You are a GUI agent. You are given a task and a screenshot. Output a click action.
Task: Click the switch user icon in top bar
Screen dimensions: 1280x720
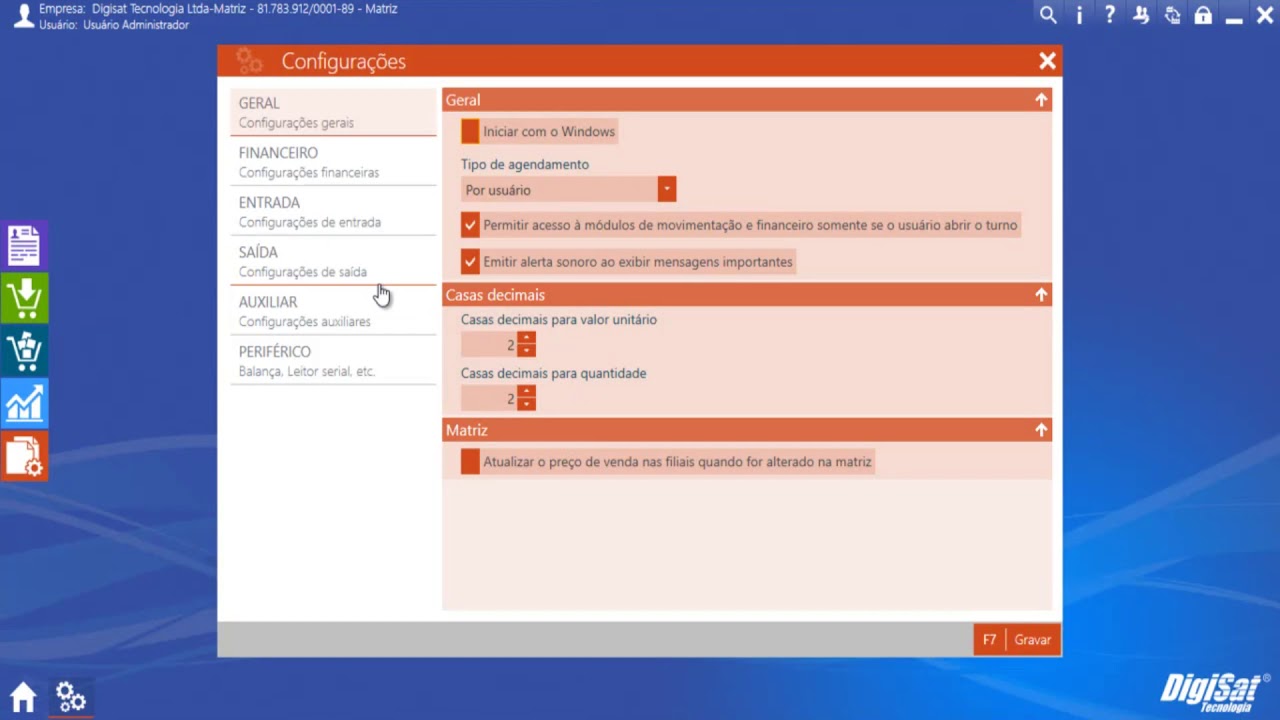pos(1141,15)
